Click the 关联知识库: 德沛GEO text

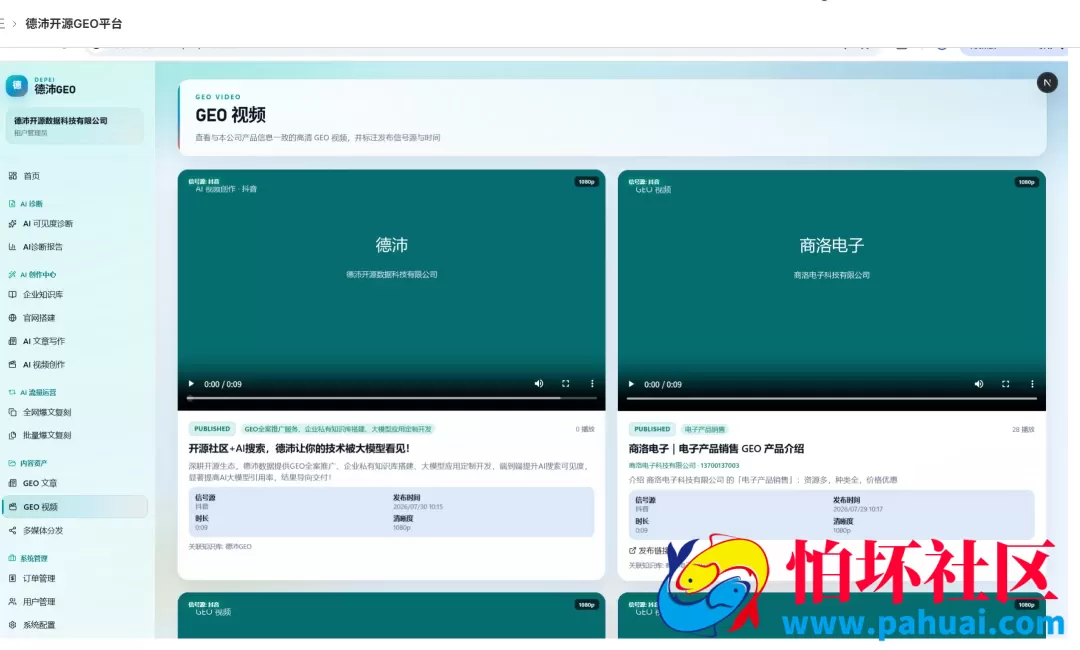(x=220, y=547)
